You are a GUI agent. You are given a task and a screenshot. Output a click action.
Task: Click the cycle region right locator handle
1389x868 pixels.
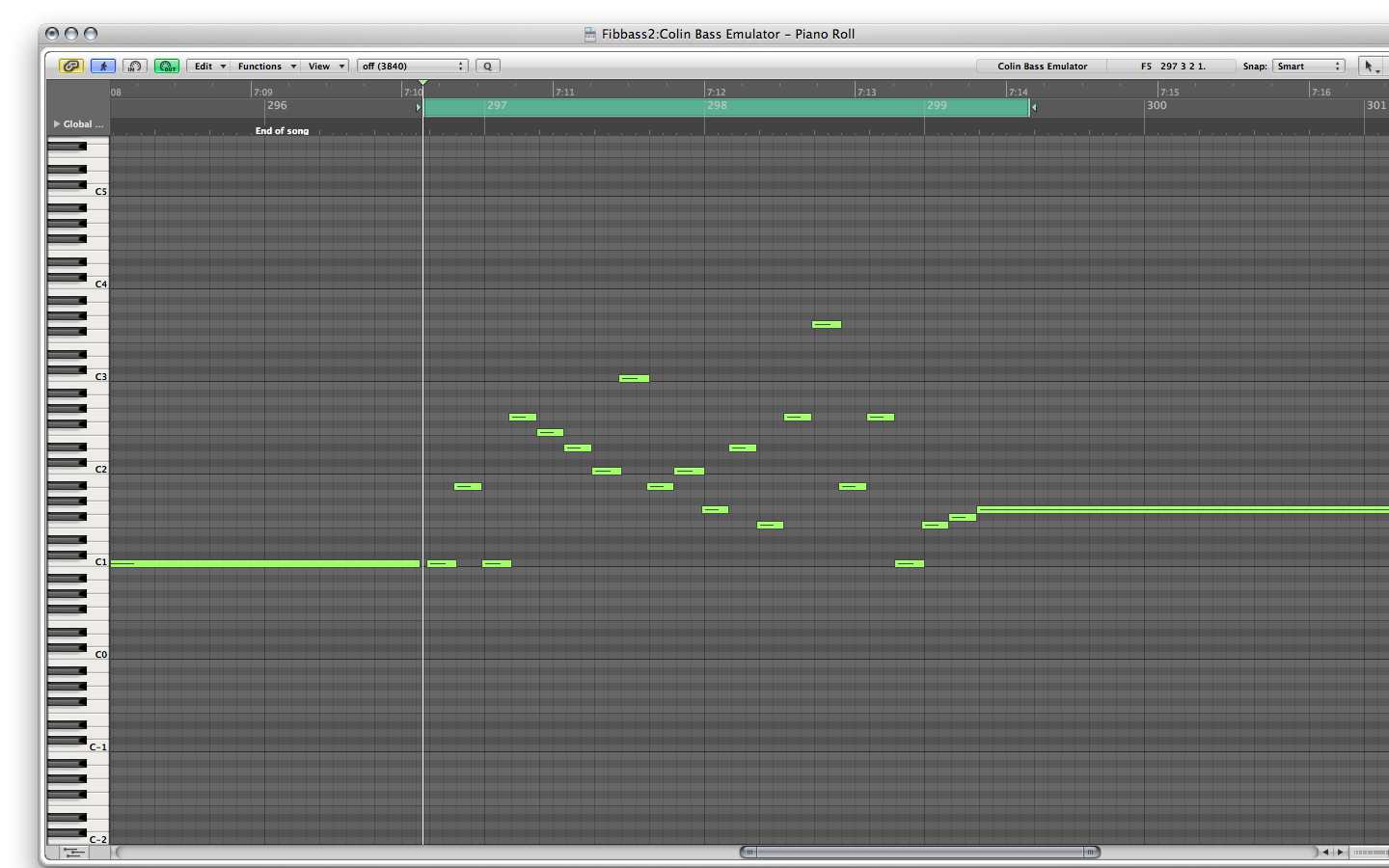[x=1034, y=107]
